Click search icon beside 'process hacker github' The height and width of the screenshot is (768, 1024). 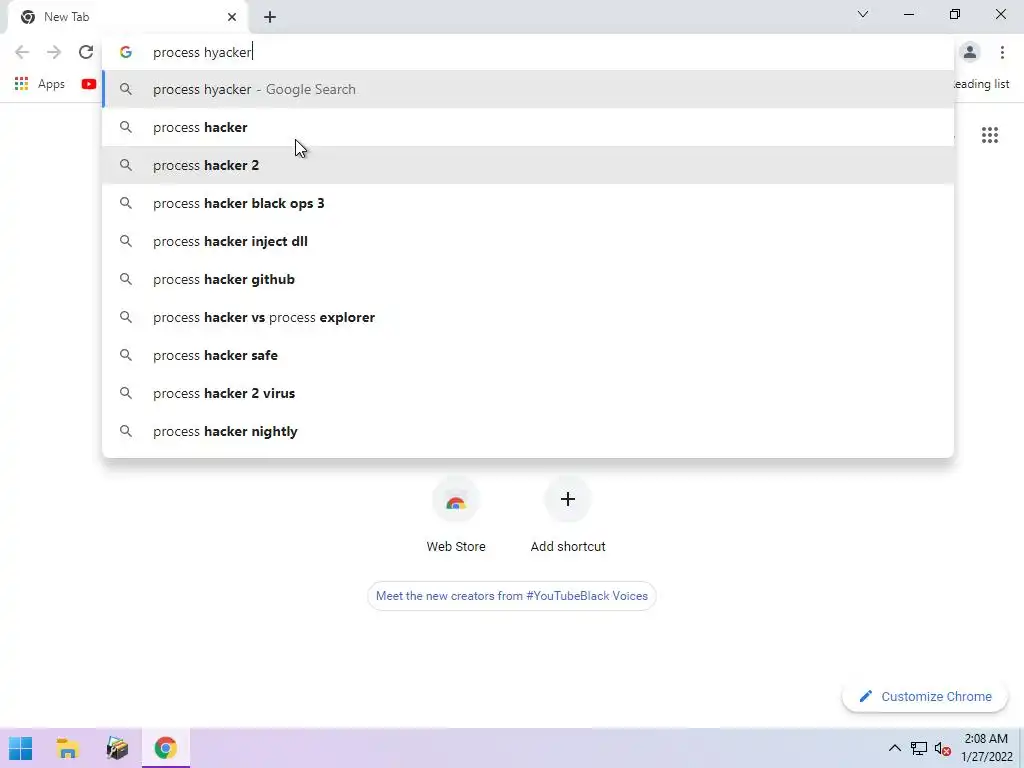pos(126,279)
